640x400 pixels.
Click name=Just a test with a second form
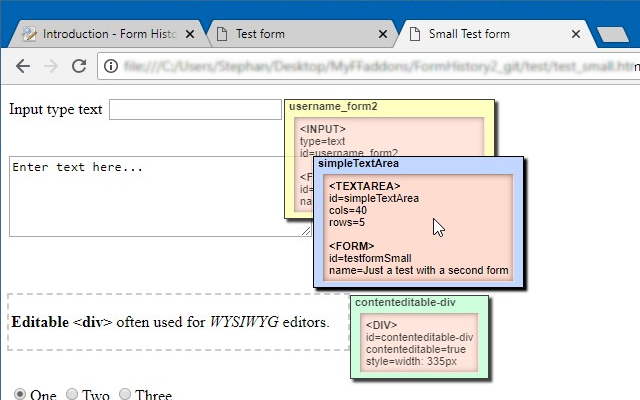(419, 270)
